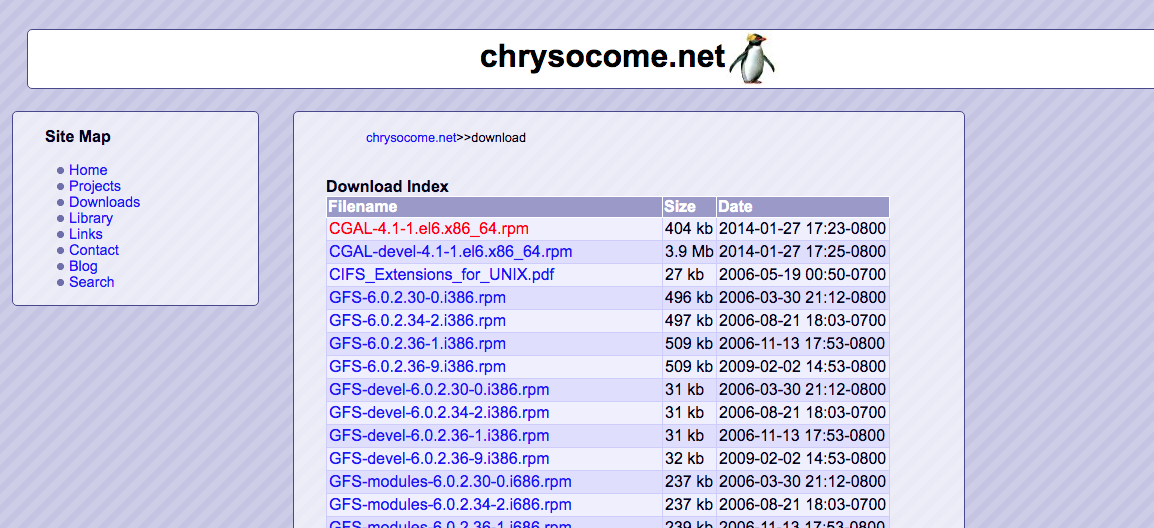Go to the Search page link
This screenshot has width=1154, height=528.
click(x=91, y=282)
